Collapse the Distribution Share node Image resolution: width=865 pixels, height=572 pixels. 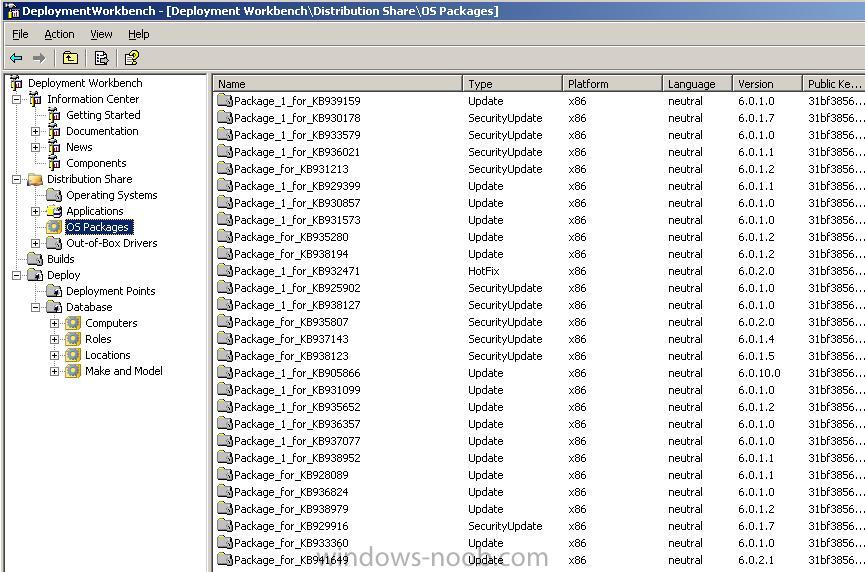pos(17,180)
